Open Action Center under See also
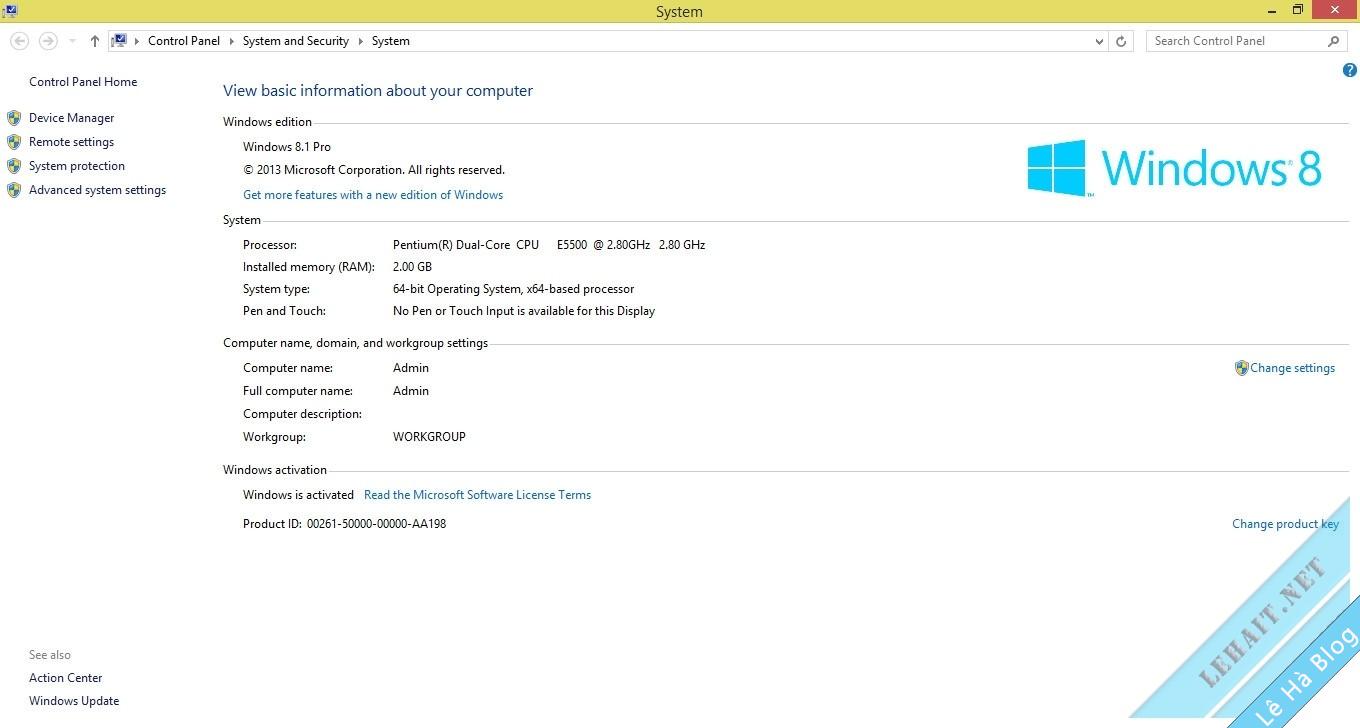This screenshot has width=1360, height=728. click(66, 678)
